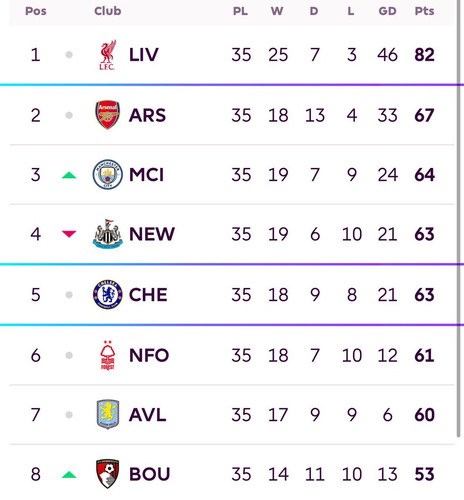The image size is (464, 500).
Task: Open the Manchester City crest
Action: pos(107,174)
